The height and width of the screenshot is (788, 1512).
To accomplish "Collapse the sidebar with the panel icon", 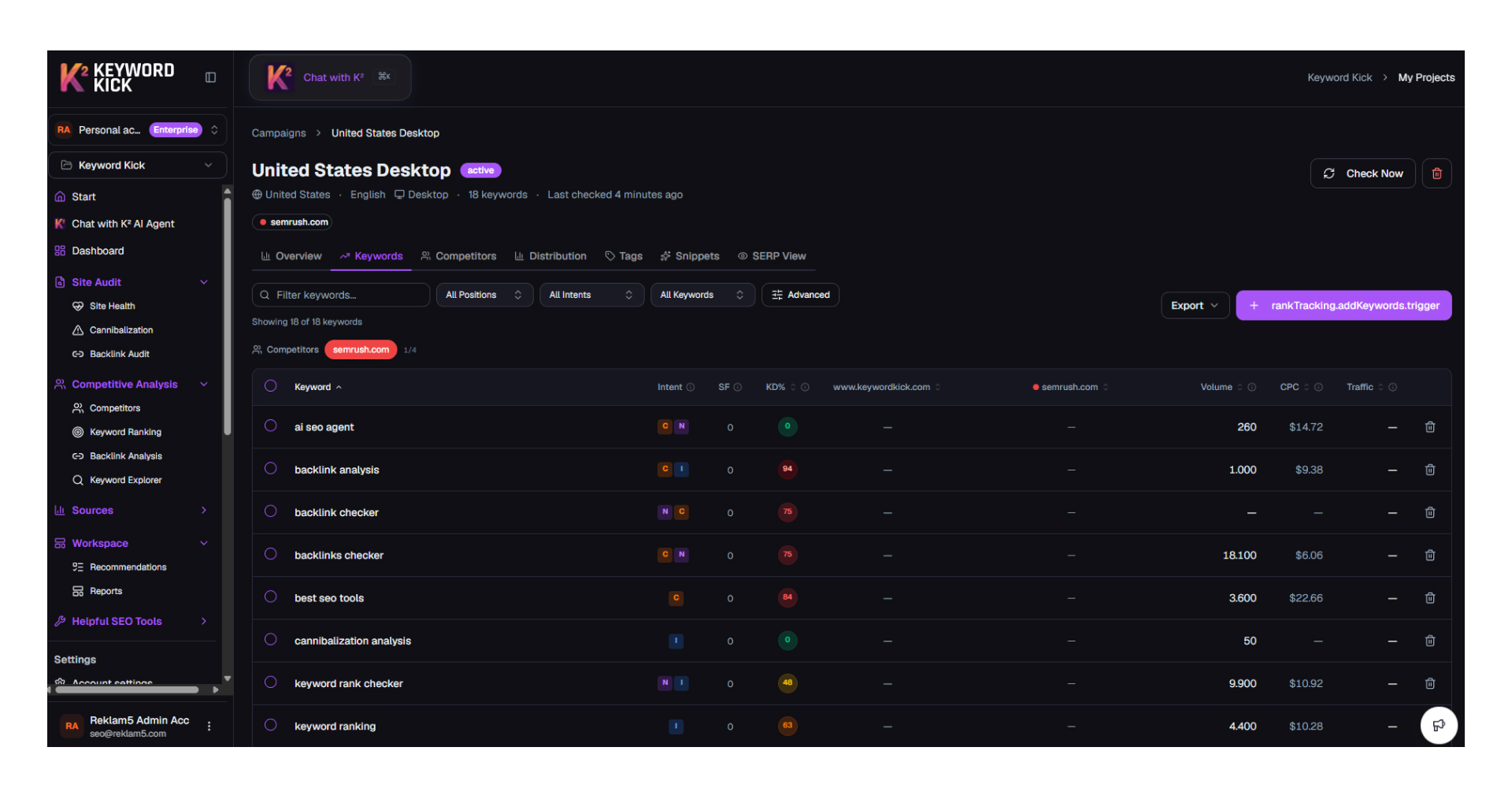I will click(210, 77).
